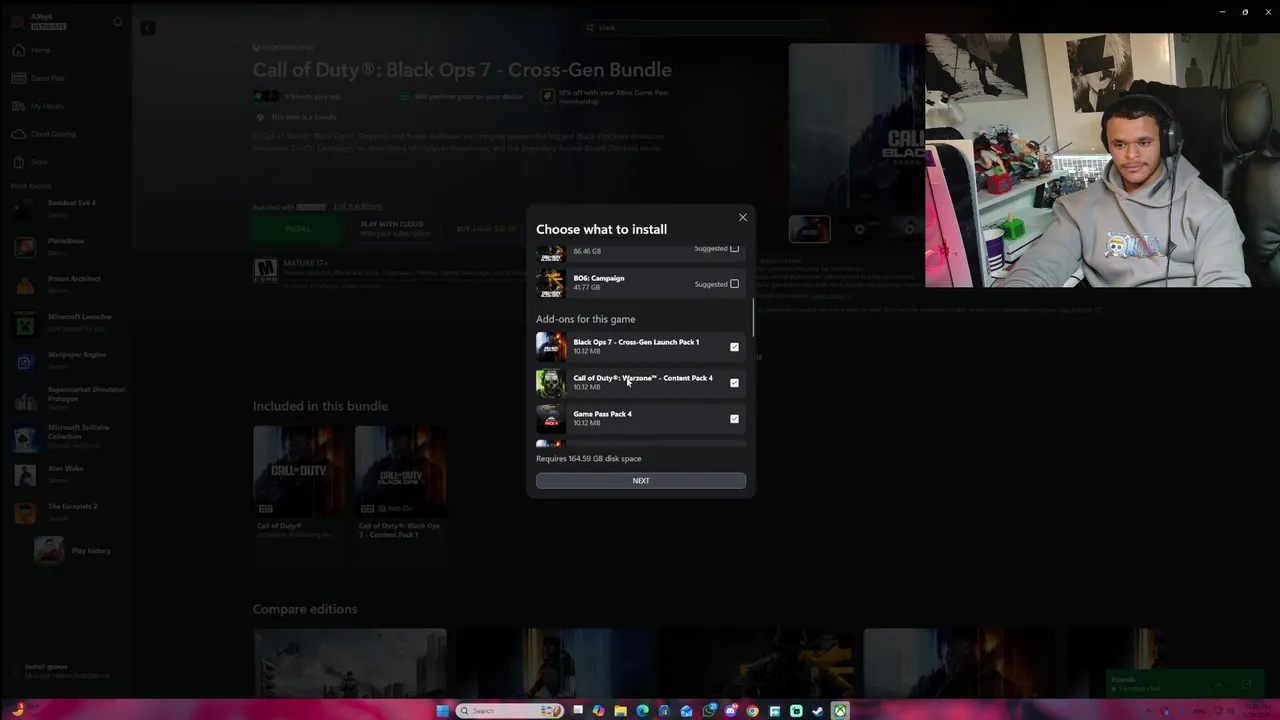Viewport: 1280px width, 720px height.
Task: Click the BO6: Campaign cover thumbnail
Action: coord(551,283)
